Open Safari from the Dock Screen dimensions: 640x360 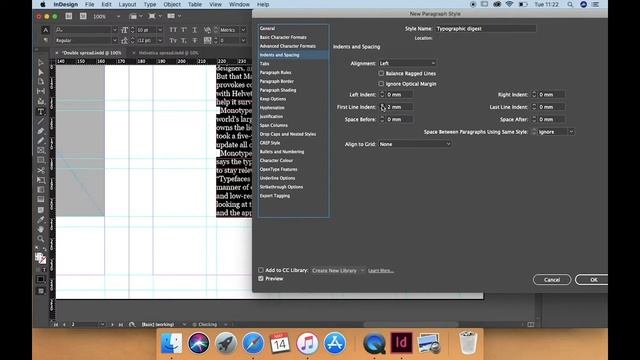click(253, 342)
